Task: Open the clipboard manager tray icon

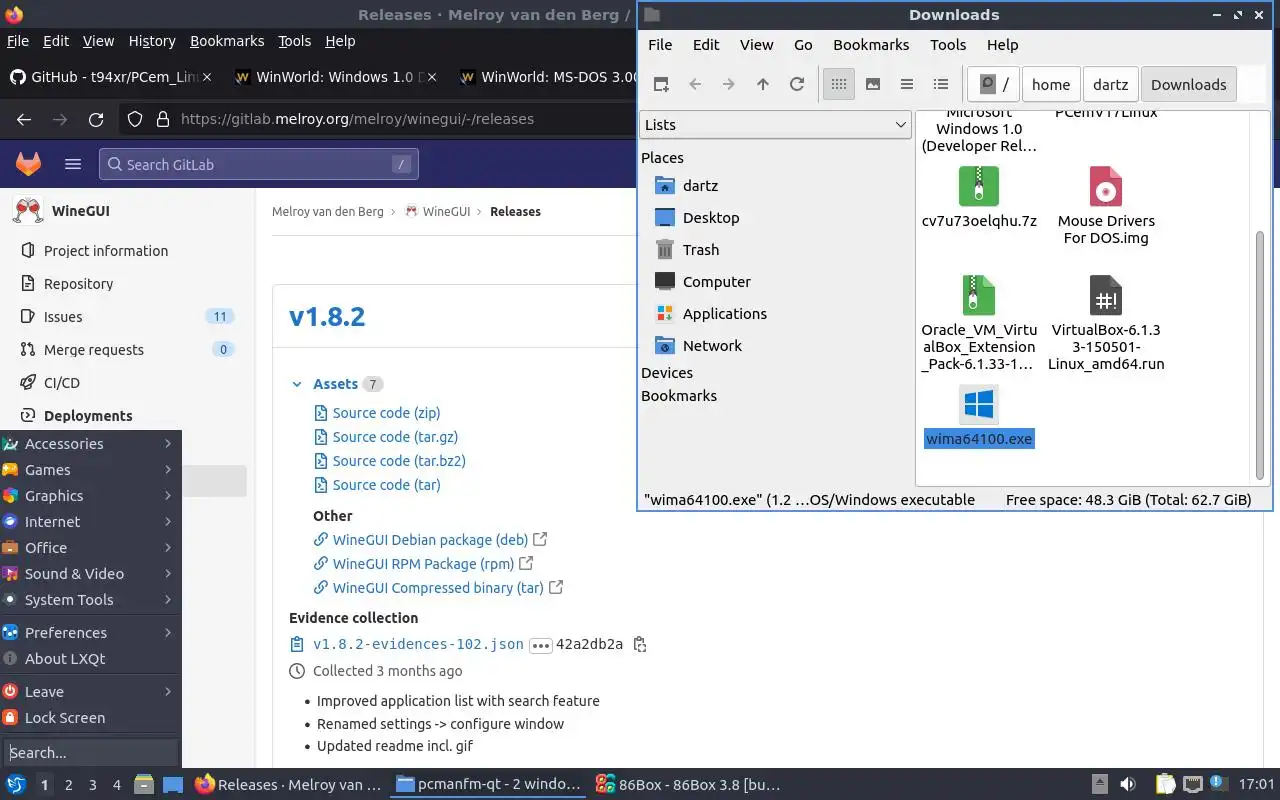Action: pos(1165,784)
